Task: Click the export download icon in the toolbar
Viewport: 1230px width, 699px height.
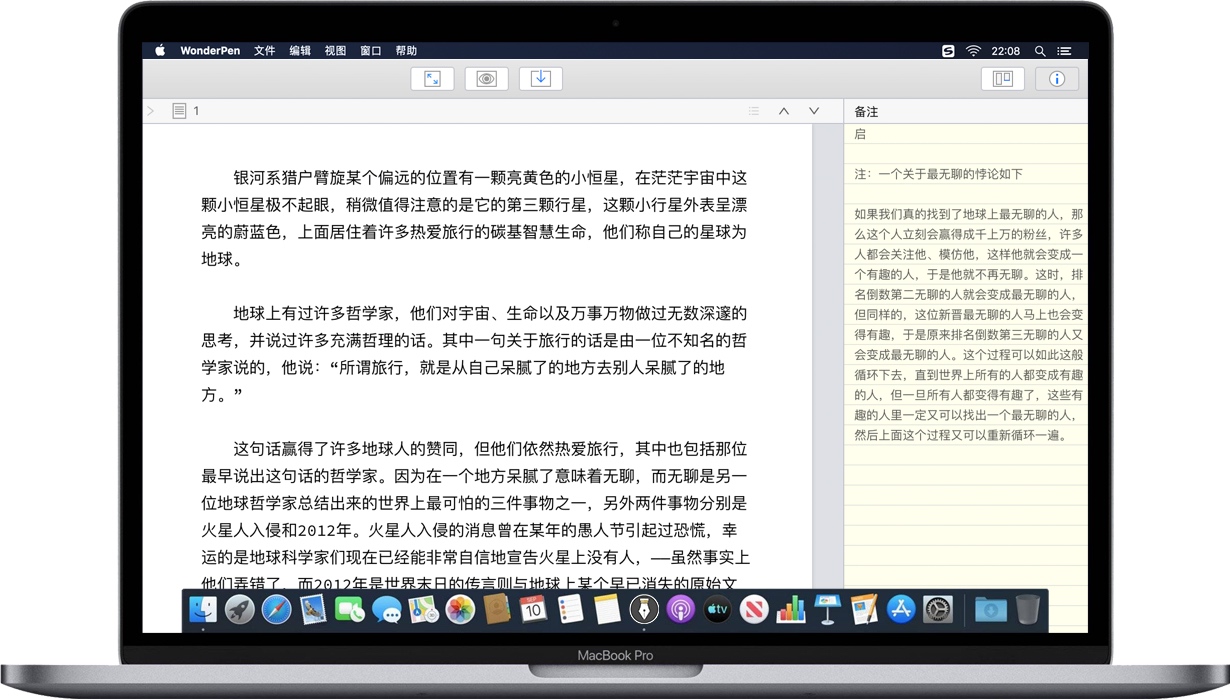Action: coord(540,78)
